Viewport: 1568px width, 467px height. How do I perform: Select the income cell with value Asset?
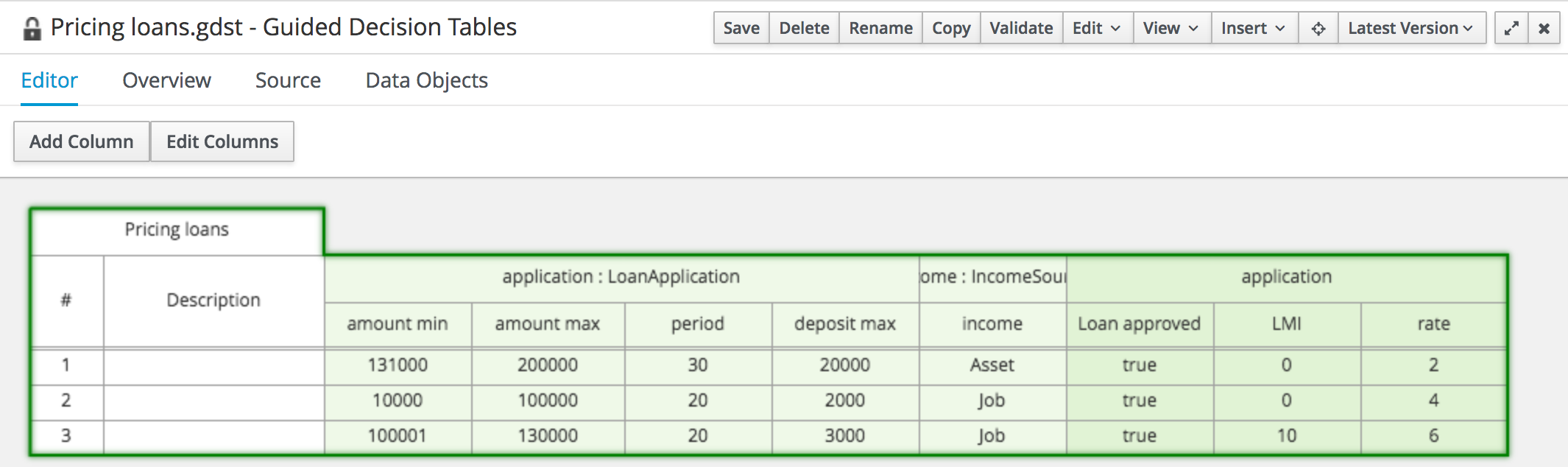click(992, 365)
